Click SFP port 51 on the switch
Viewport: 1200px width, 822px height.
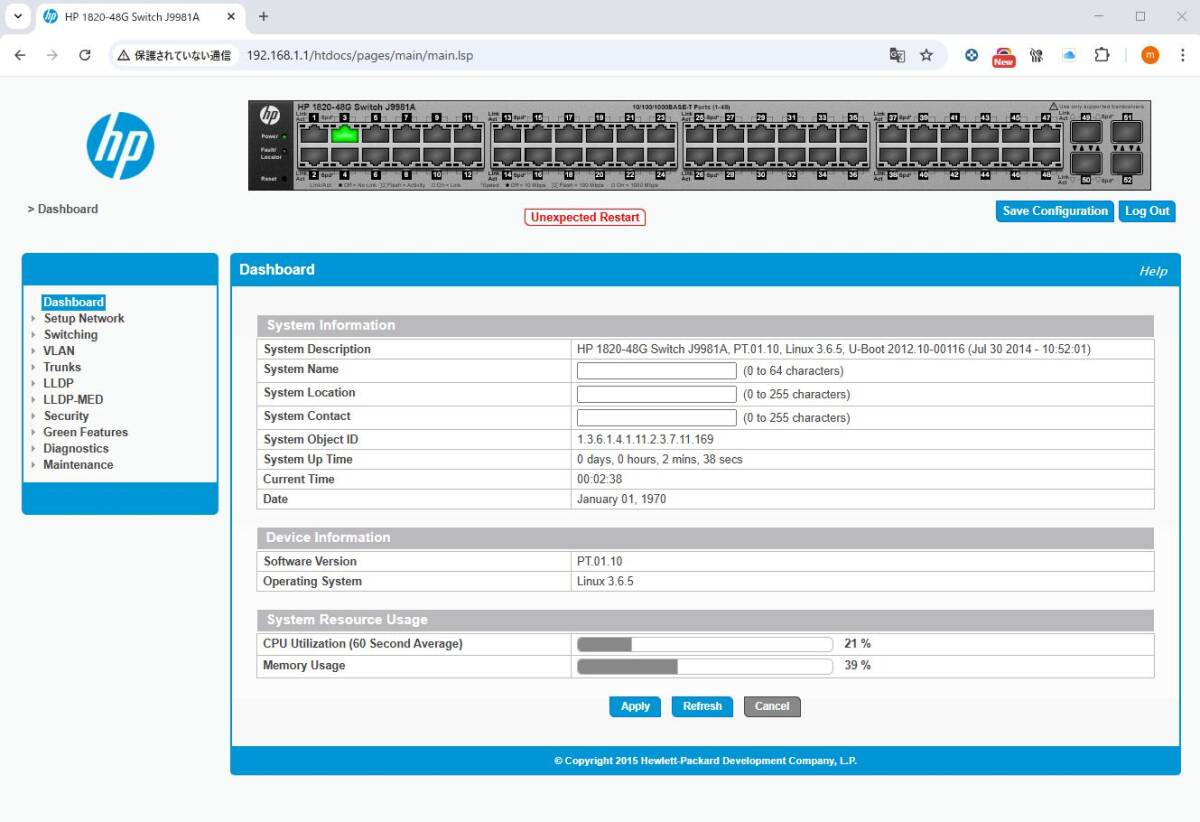1127,132
